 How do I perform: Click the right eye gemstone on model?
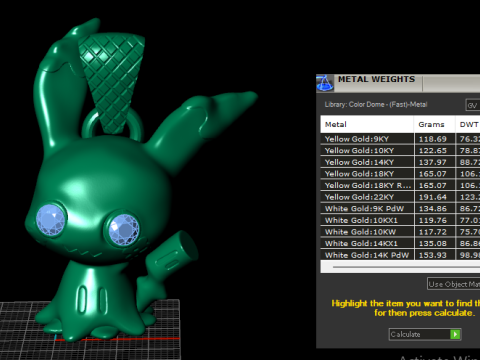tap(124, 229)
